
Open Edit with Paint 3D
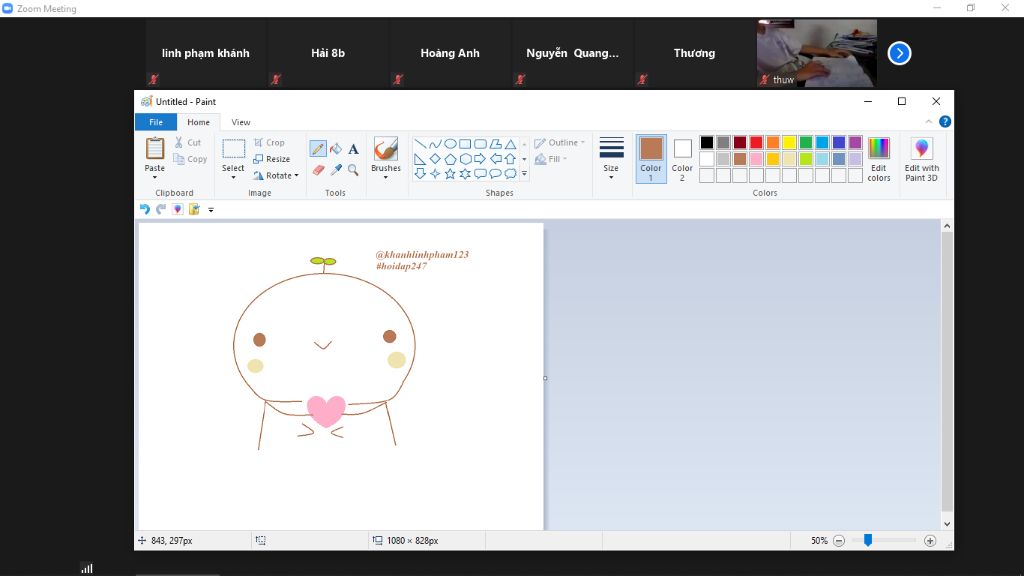pyautogui.click(x=921, y=159)
